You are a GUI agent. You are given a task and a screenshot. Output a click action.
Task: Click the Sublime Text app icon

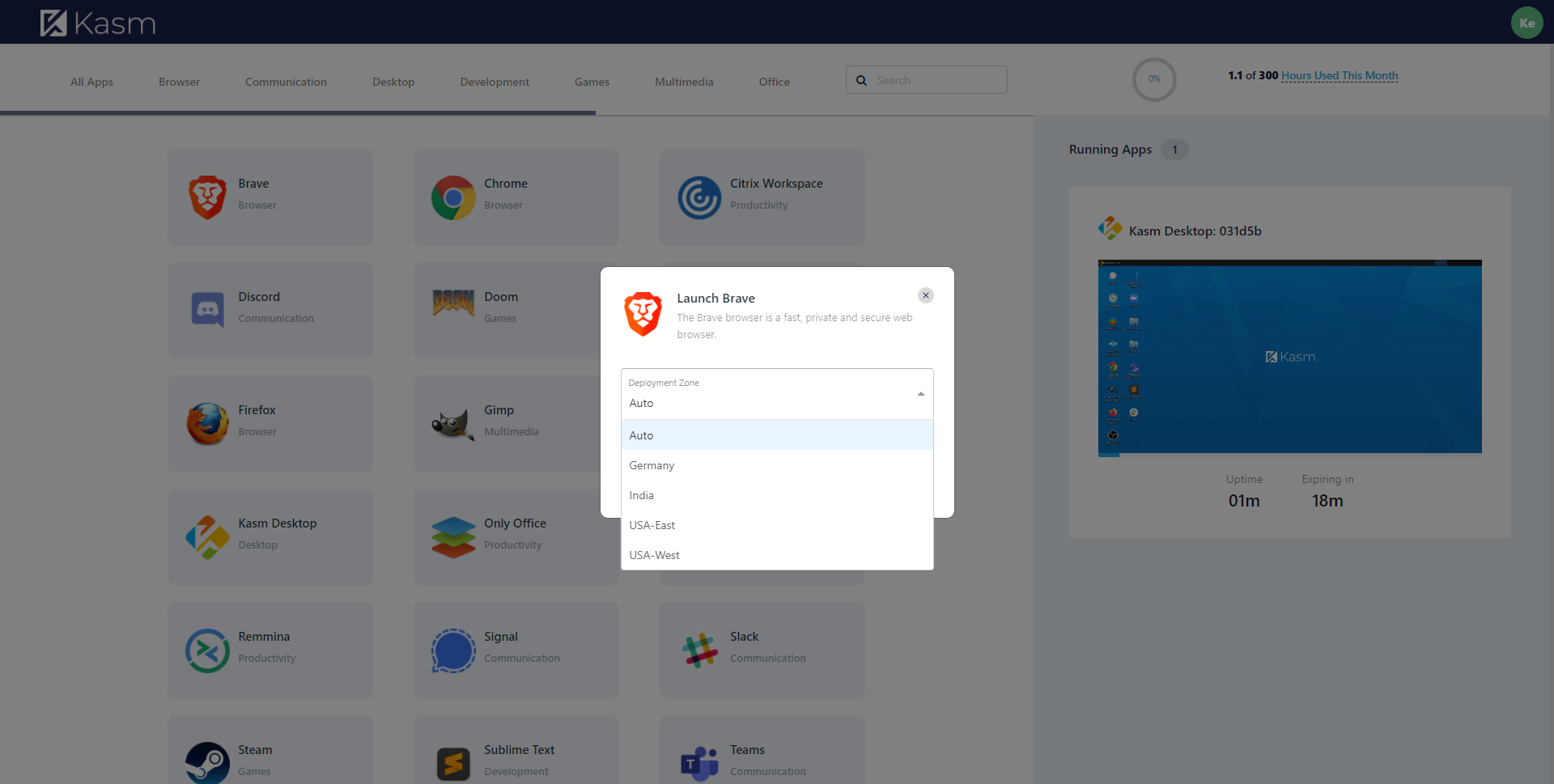click(x=453, y=764)
